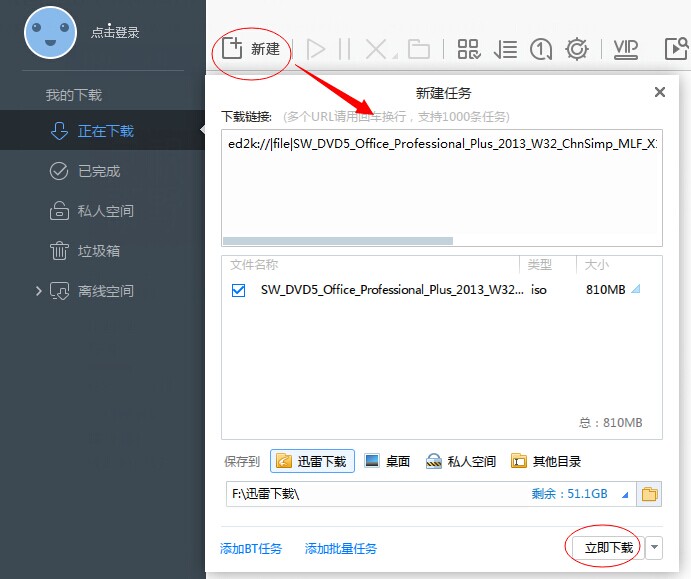
Task: Select 迅雷下载 as save location
Action: tap(312, 461)
